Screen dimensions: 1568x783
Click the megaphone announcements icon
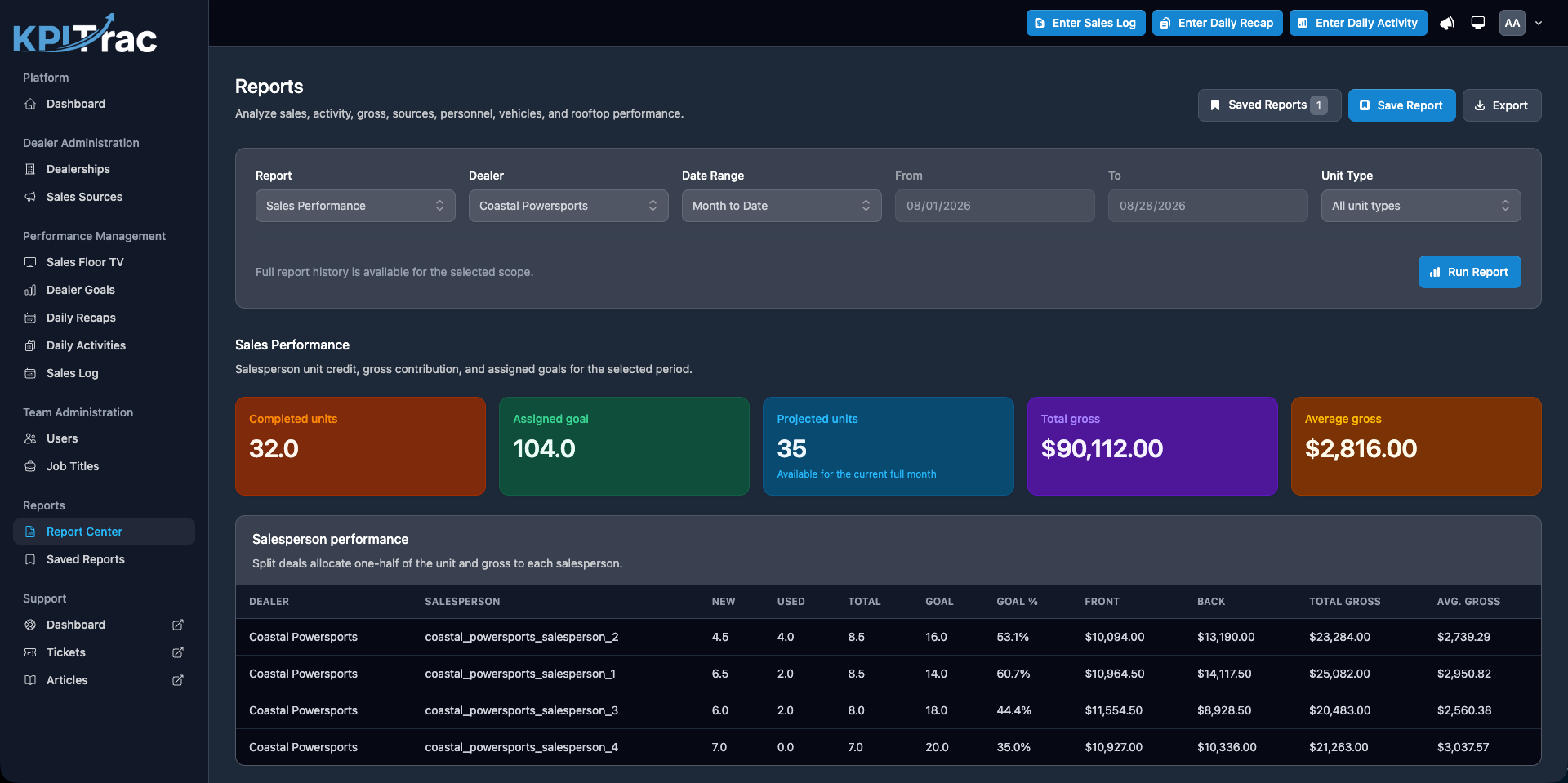coord(1447,23)
